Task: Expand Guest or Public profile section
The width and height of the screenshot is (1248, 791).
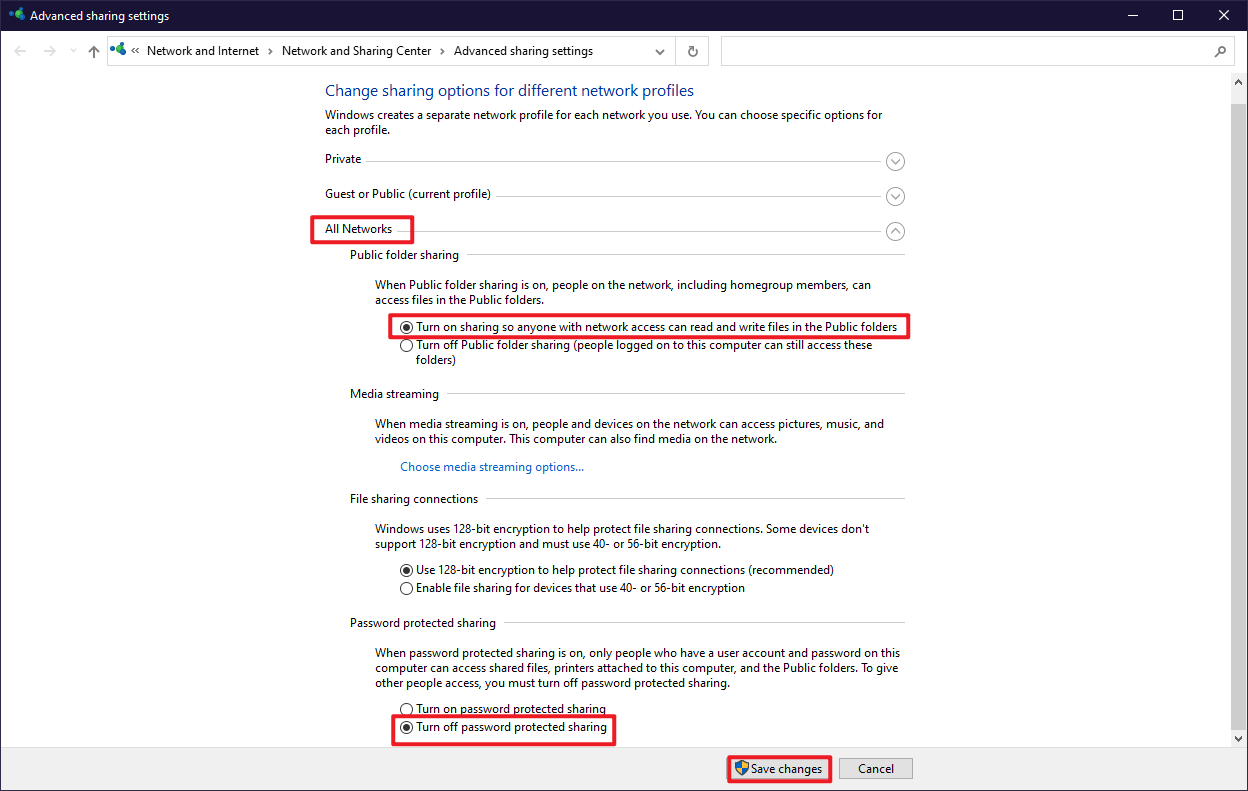Action: 895,196
